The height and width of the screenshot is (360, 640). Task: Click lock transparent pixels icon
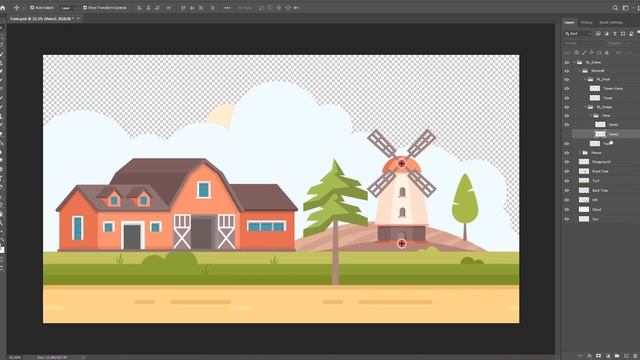[577, 53]
